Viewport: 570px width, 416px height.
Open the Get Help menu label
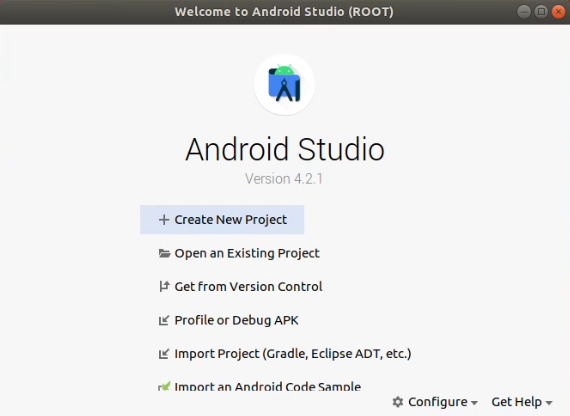pos(517,402)
